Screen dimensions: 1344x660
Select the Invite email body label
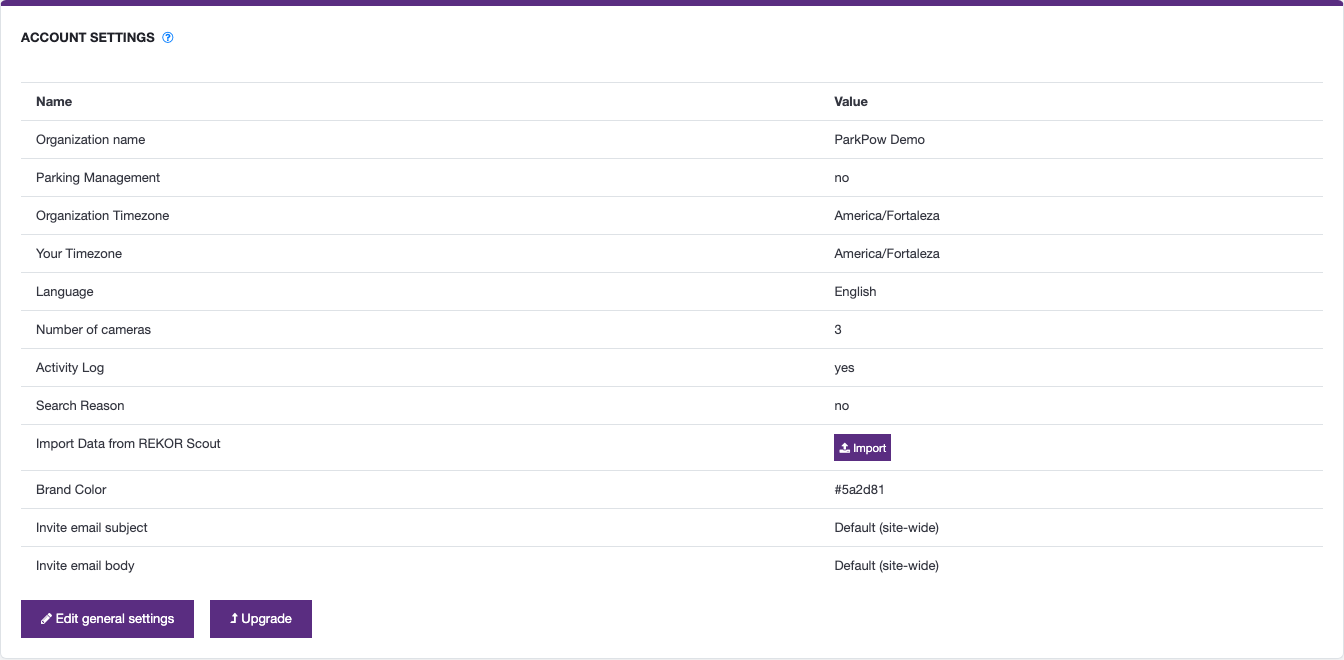pyautogui.click(x=85, y=566)
